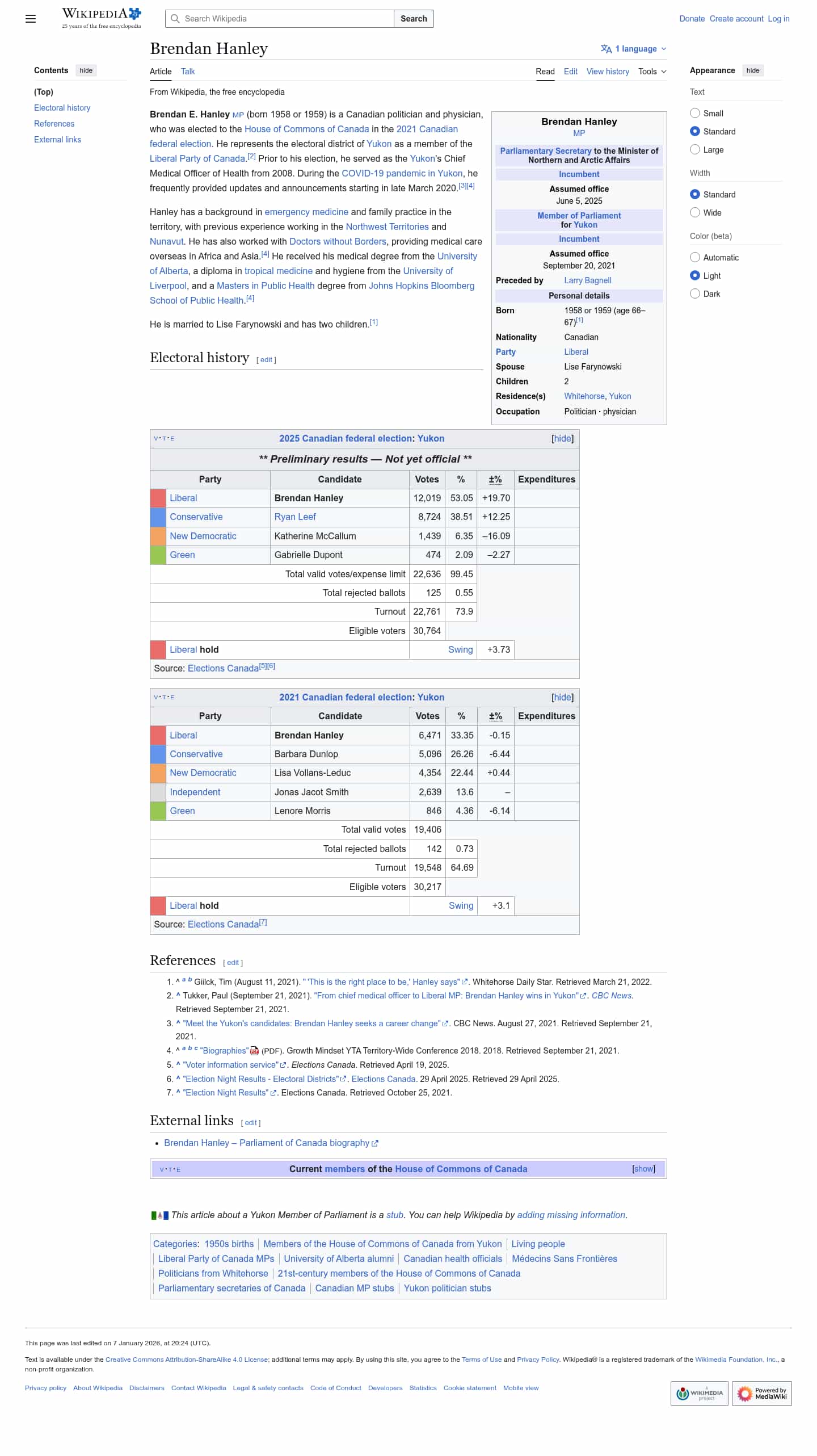The height and width of the screenshot is (1456, 817).
Task: Click the 'Mobile view' footer link
Action: click(521, 1388)
